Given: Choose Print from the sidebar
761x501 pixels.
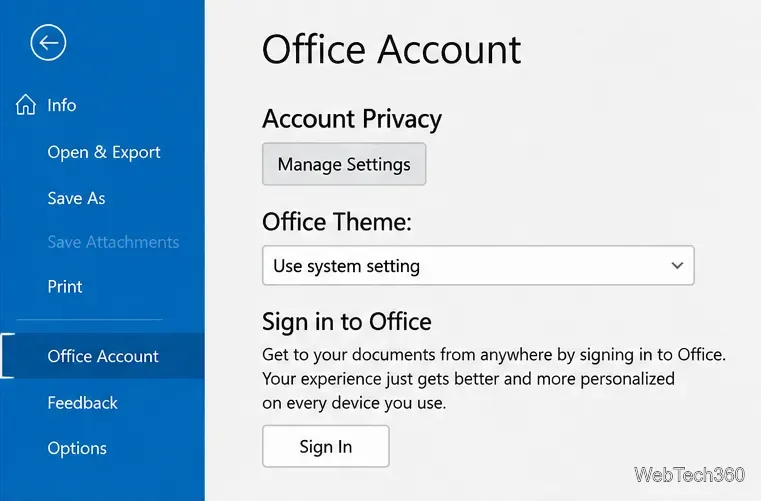Looking at the screenshot, I should click(x=65, y=286).
